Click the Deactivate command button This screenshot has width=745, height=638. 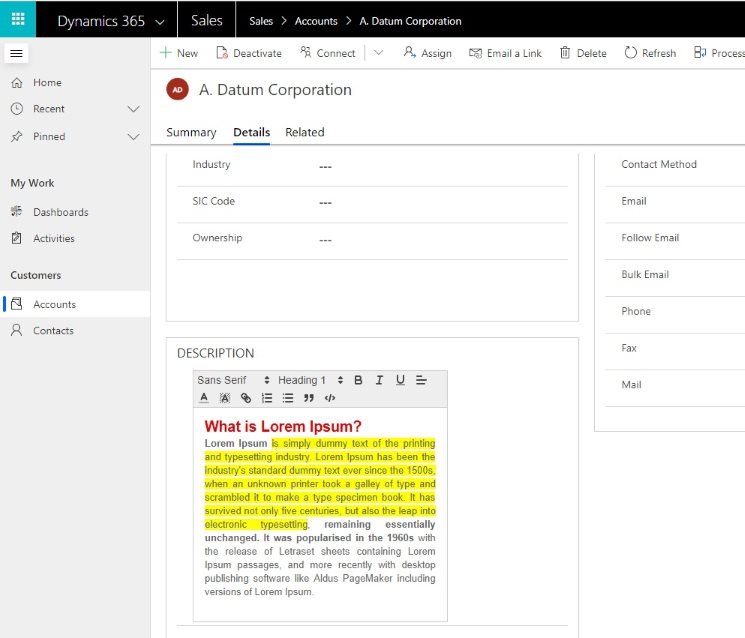(x=249, y=53)
